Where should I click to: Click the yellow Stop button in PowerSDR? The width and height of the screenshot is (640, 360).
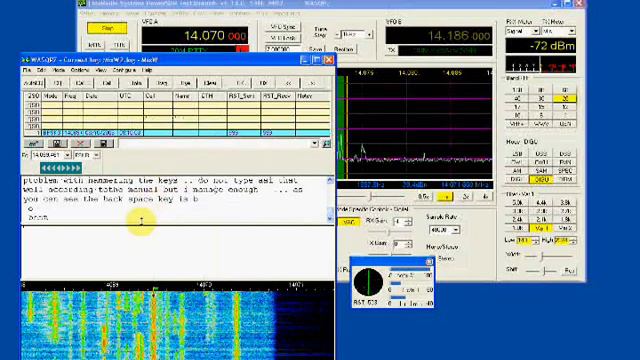click(x=107, y=28)
